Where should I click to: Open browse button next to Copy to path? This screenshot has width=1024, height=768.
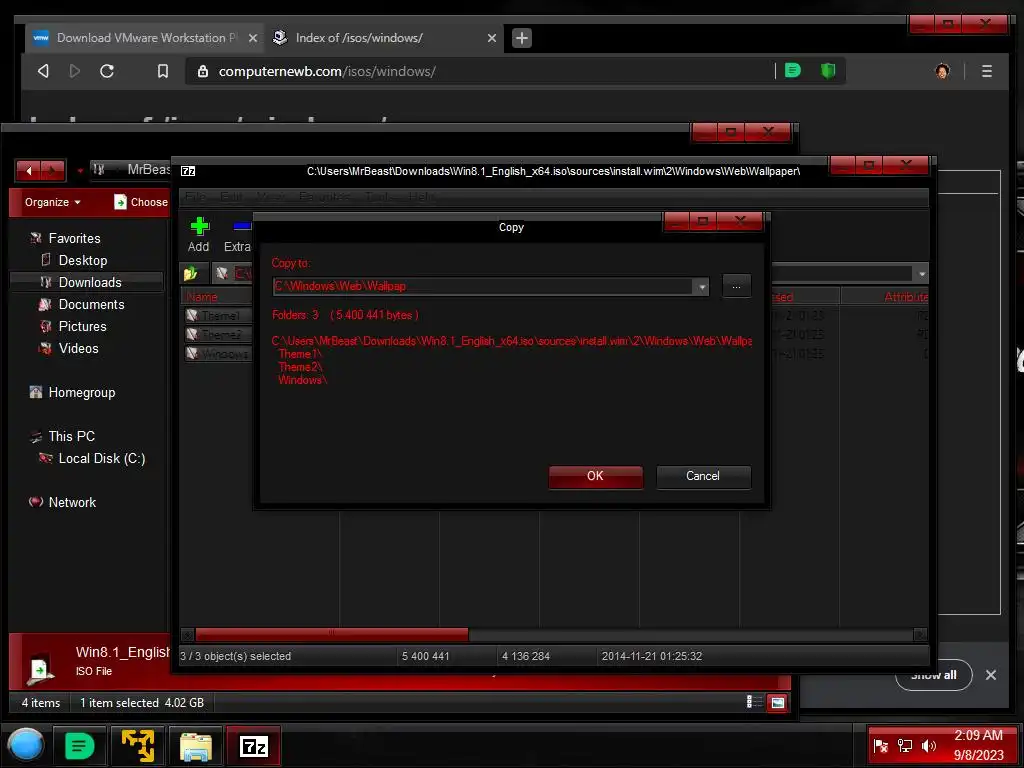coord(736,286)
